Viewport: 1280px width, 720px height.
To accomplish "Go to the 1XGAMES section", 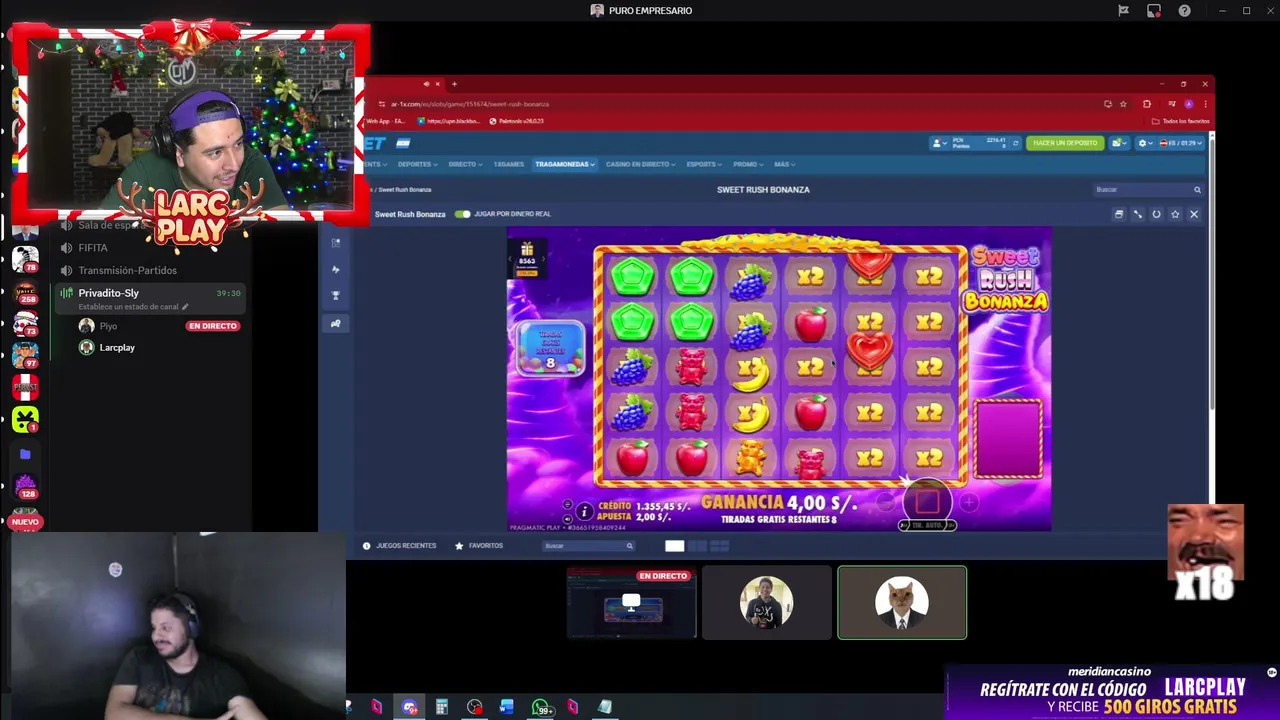I will pyautogui.click(x=508, y=164).
